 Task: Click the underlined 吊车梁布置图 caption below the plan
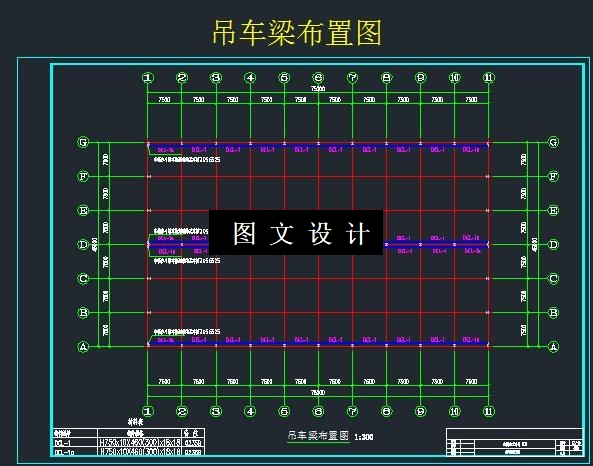click(318, 435)
